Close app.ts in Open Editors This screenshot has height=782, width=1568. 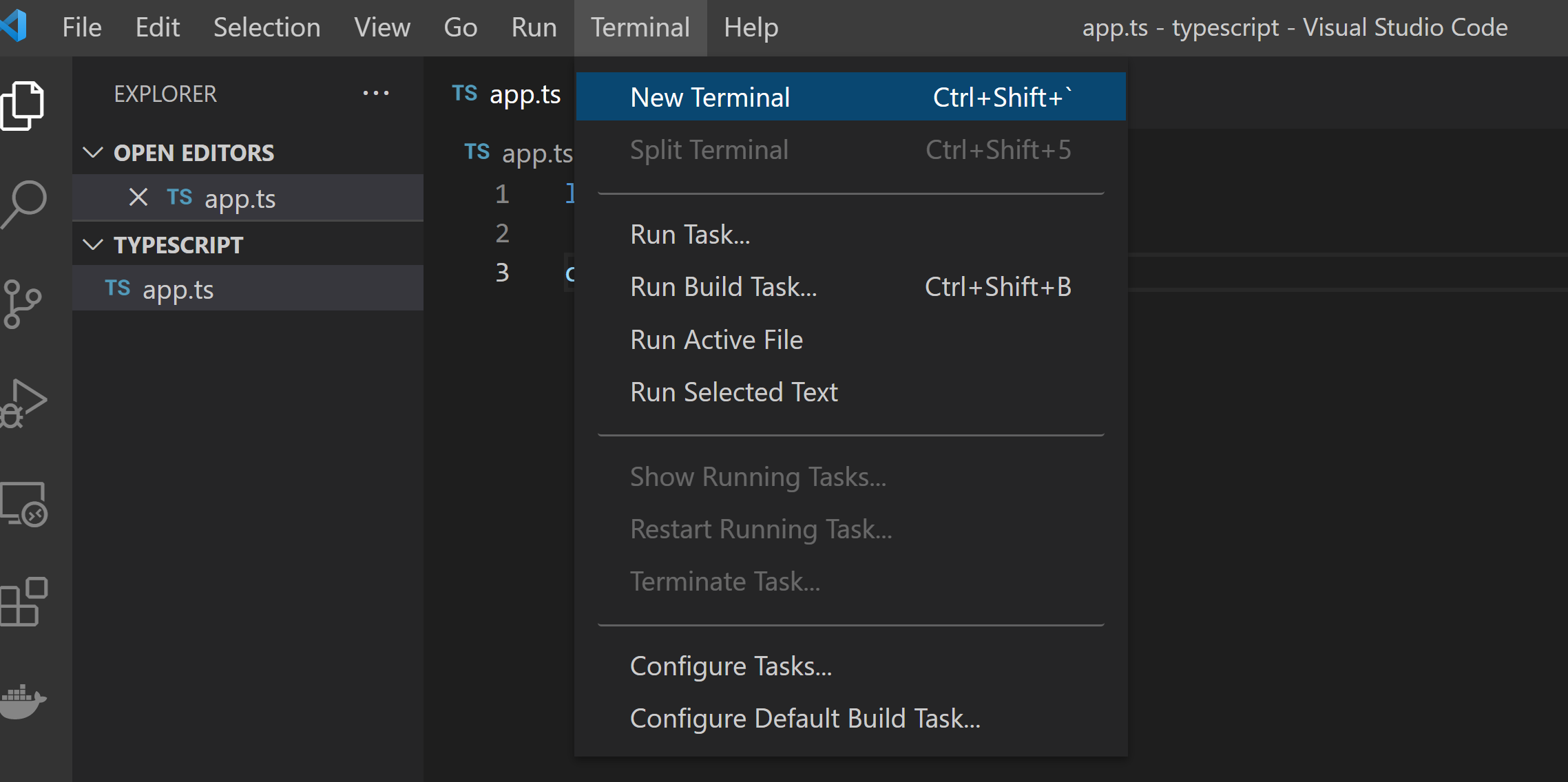(138, 198)
